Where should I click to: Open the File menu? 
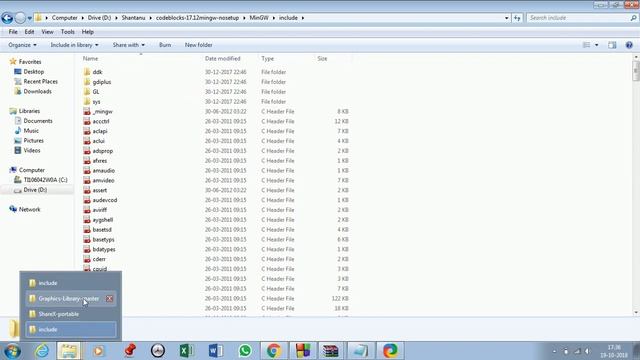13,32
